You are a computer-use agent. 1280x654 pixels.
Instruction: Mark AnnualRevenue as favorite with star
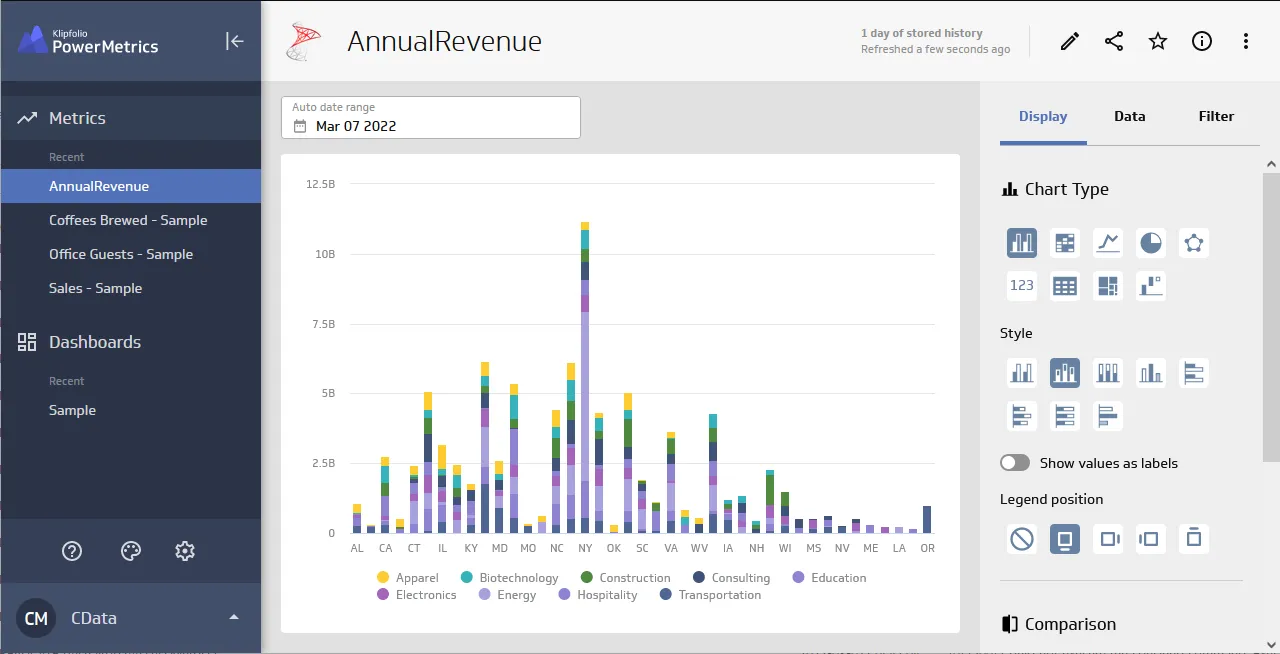(x=1158, y=41)
